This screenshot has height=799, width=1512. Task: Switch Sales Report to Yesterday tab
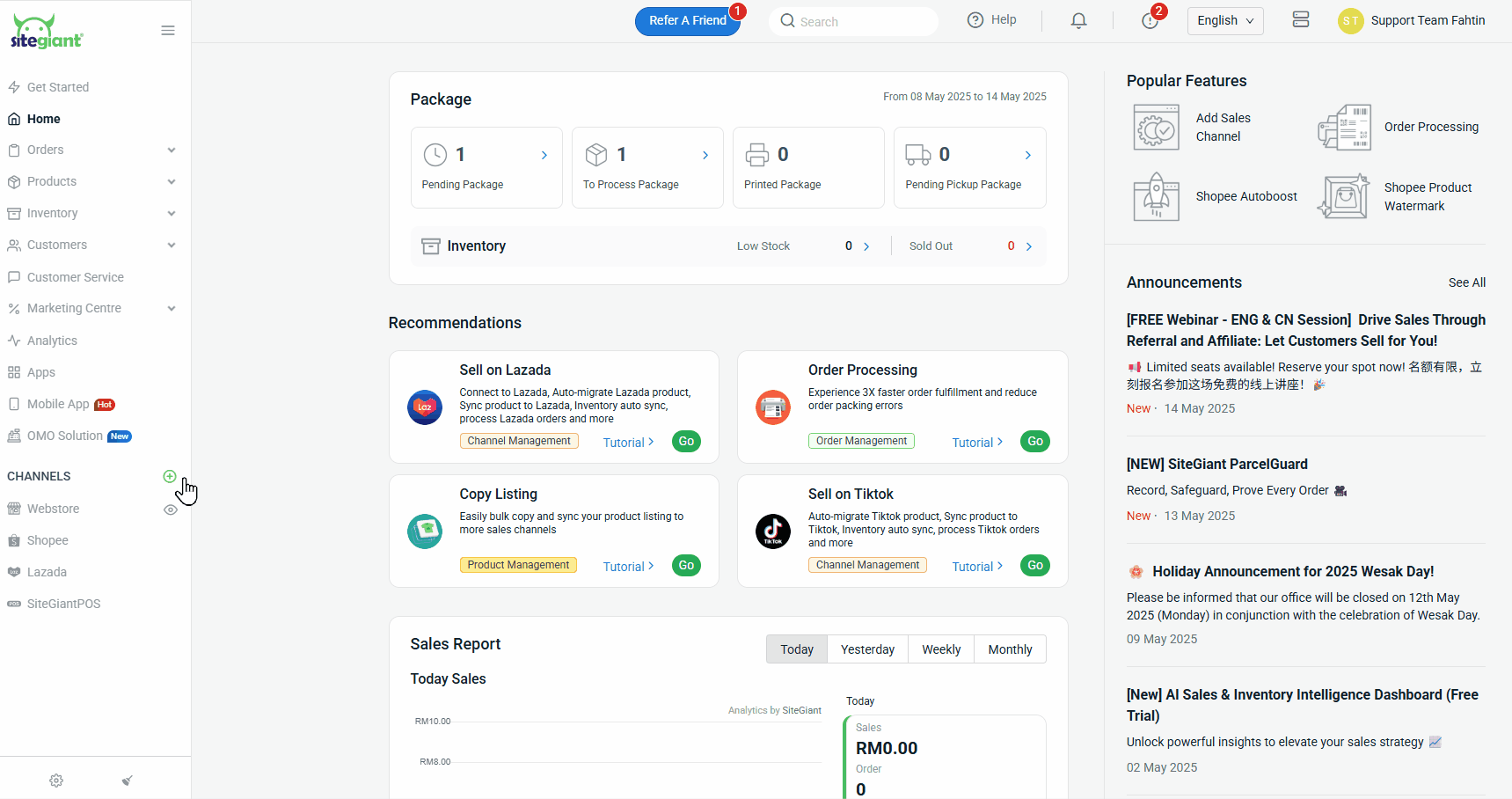click(867, 649)
